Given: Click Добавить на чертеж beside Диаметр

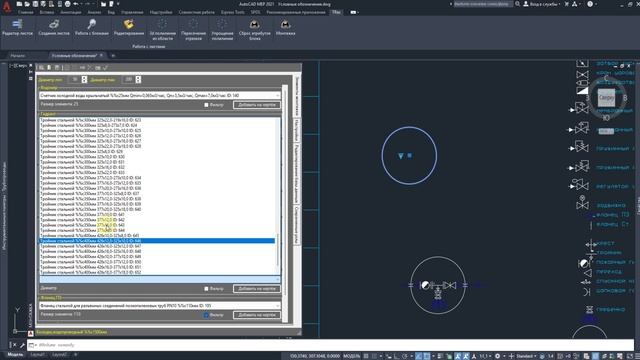Looking at the screenshot, I should (257, 289).
